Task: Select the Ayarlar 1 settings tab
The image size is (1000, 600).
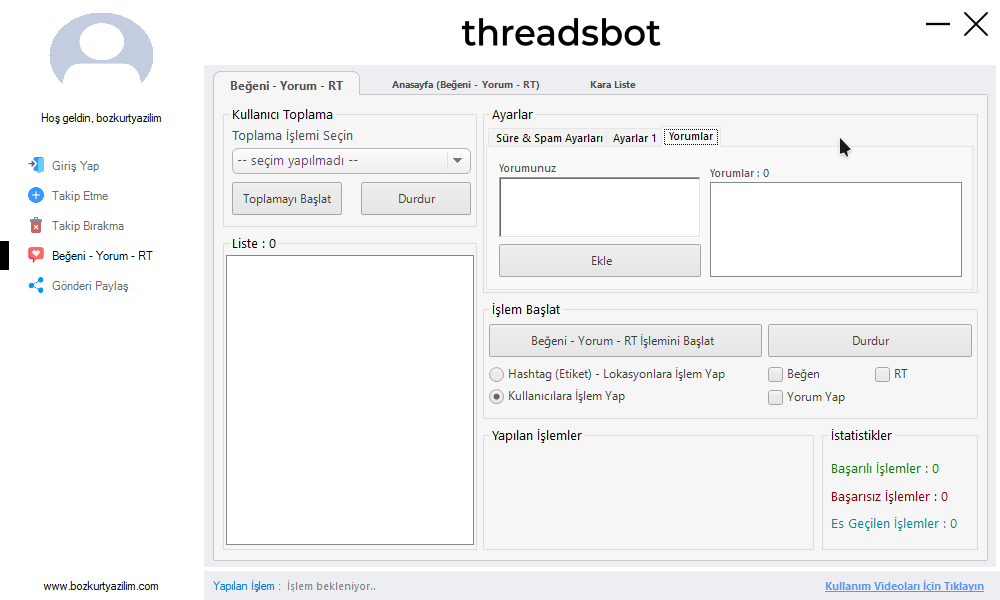Action: [635, 138]
